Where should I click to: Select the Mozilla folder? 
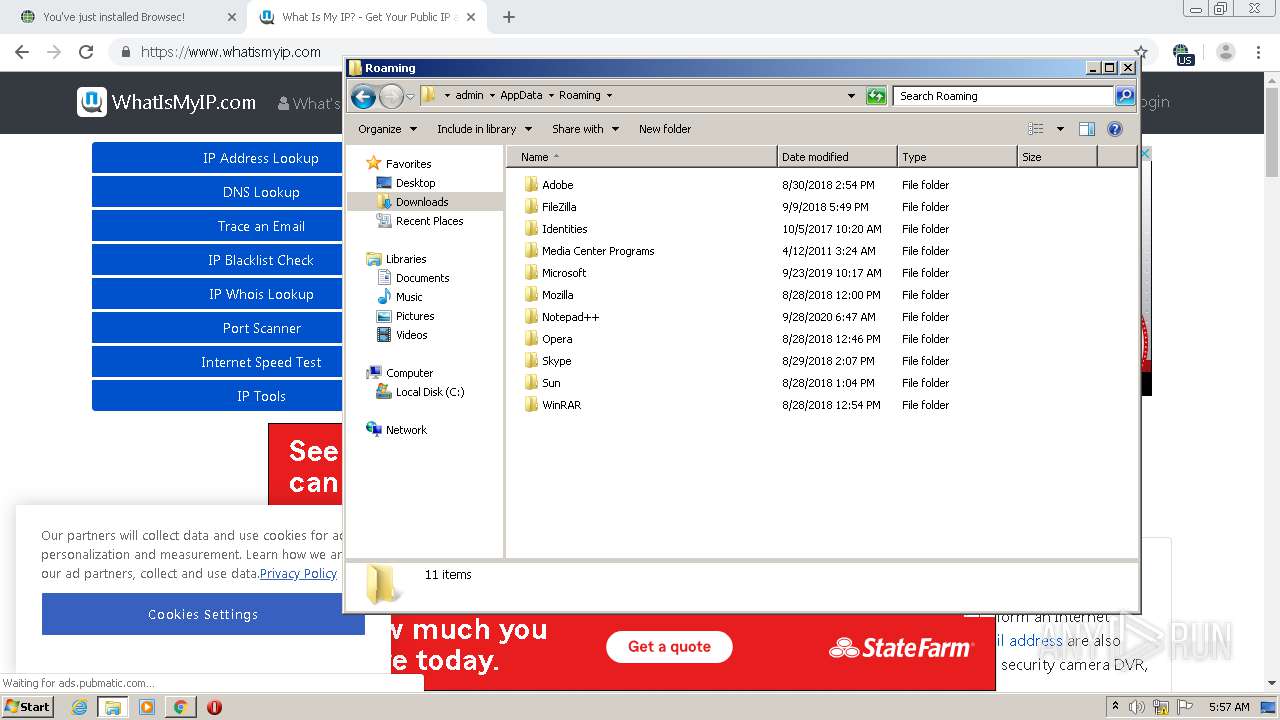(x=557, y=295)
